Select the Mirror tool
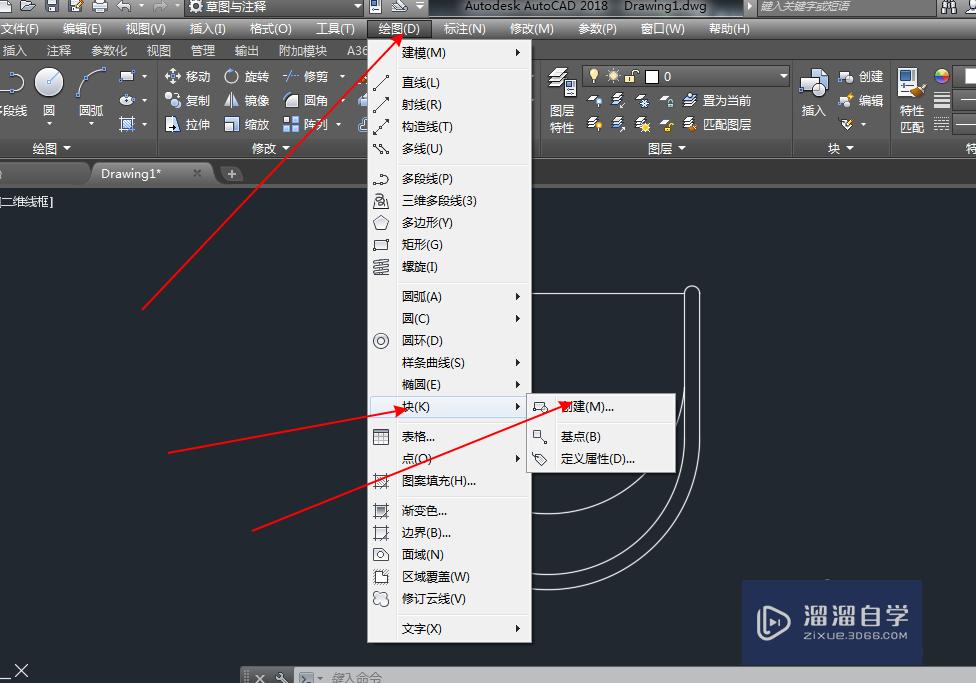 pos(246,100)
